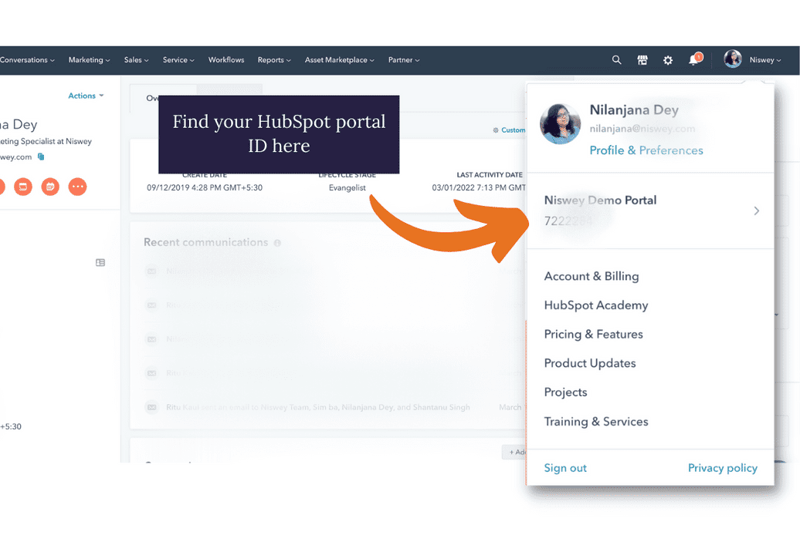Select Account & Billing from account menu

(591, 276)
